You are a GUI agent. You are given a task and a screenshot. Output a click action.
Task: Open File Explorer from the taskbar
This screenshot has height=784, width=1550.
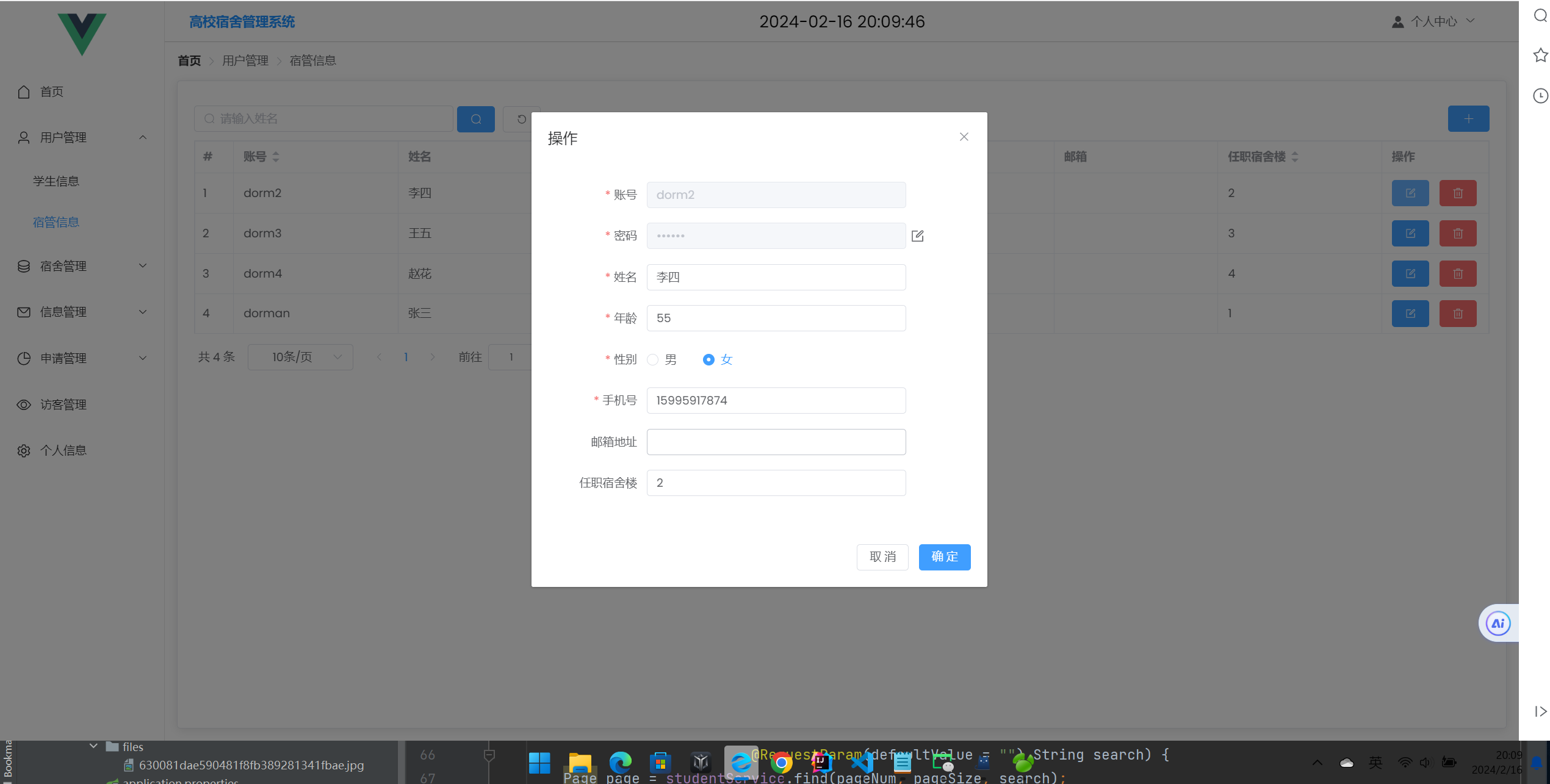pos(580,763)
